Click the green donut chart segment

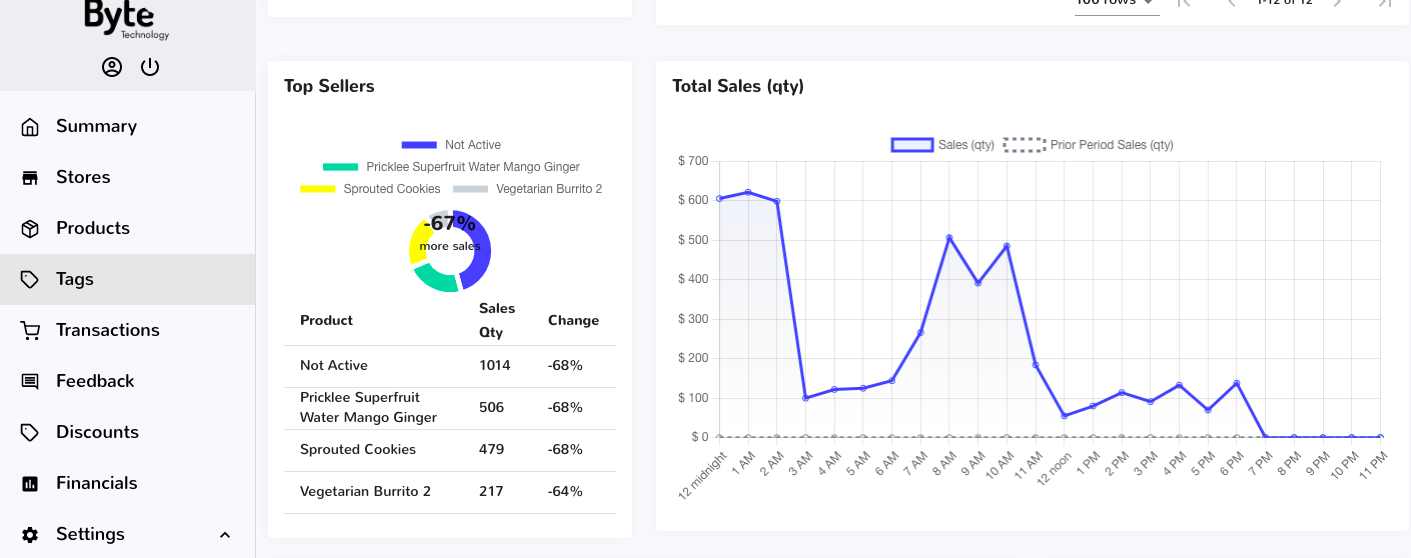pos(434,279)
